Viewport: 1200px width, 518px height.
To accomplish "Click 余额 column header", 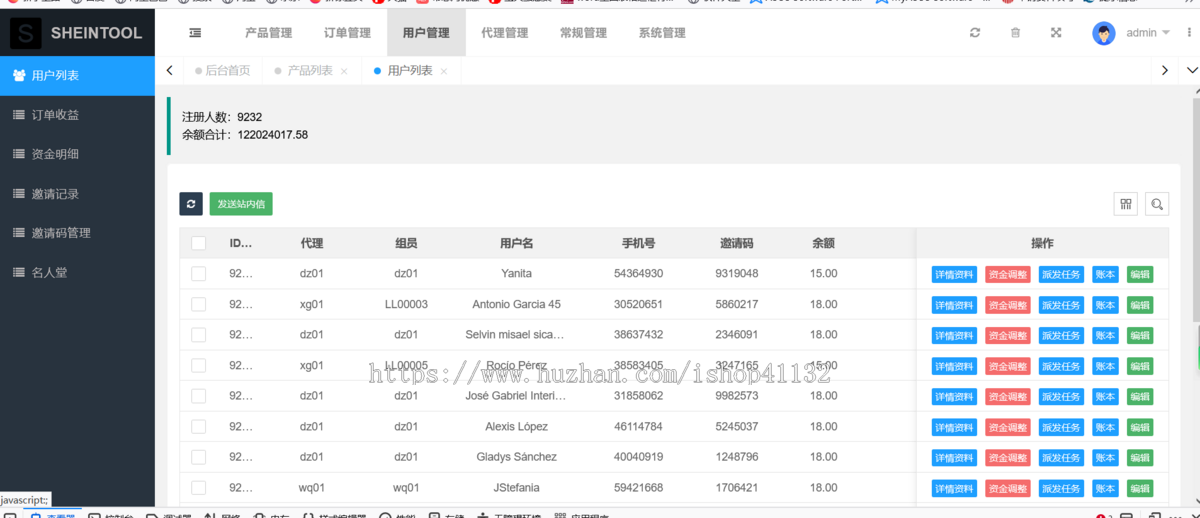I will pyautogui.click(x=824, y=243).
